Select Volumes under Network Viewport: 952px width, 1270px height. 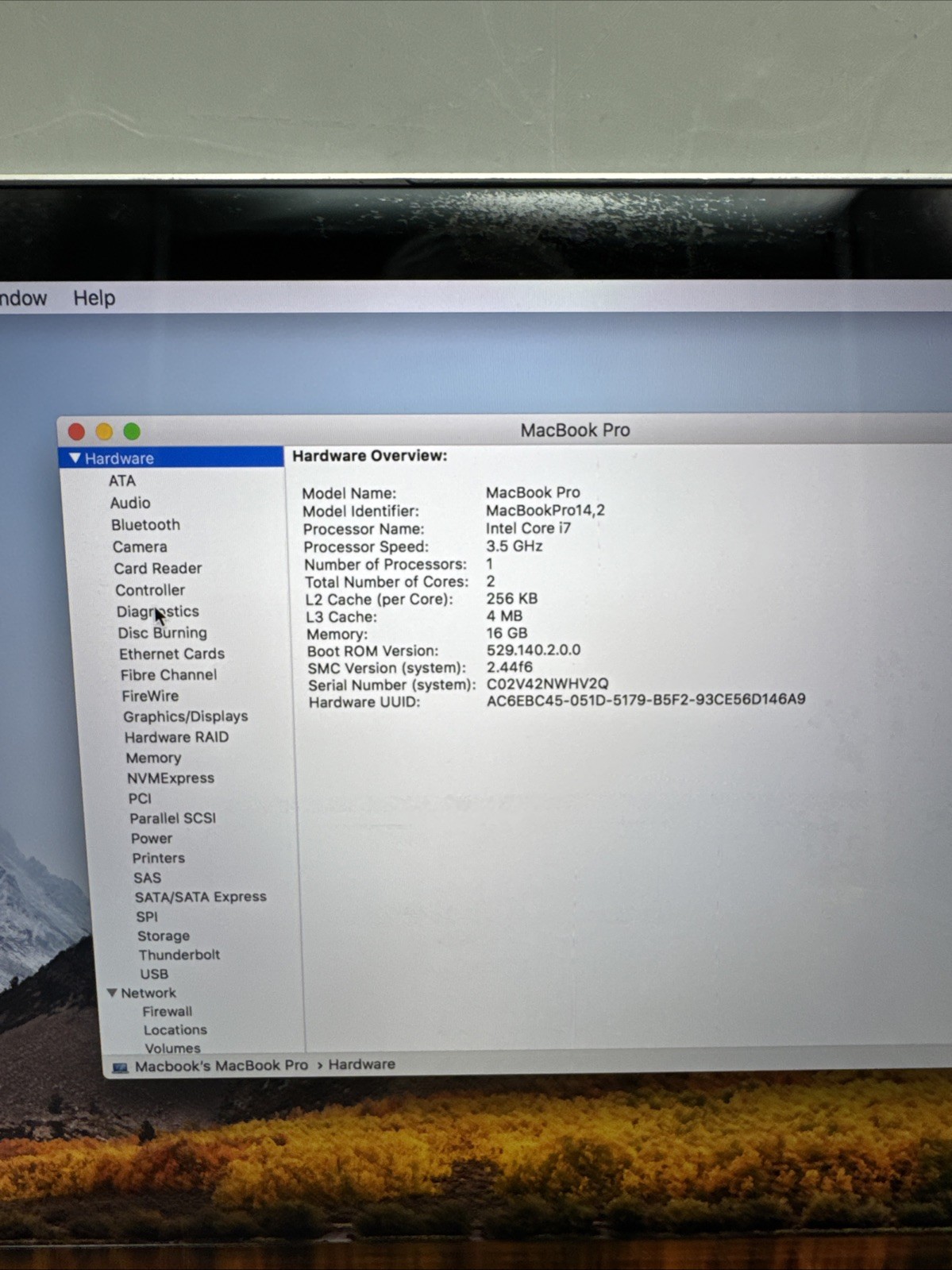coord(172,1048)
